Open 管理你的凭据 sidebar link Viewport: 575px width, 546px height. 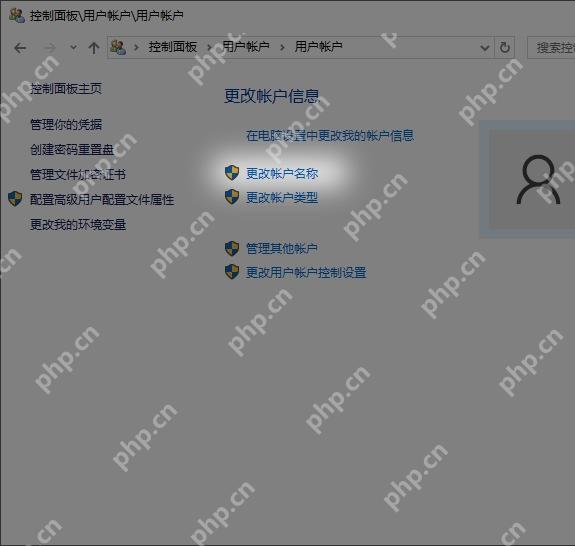click(x=66, y=125)
